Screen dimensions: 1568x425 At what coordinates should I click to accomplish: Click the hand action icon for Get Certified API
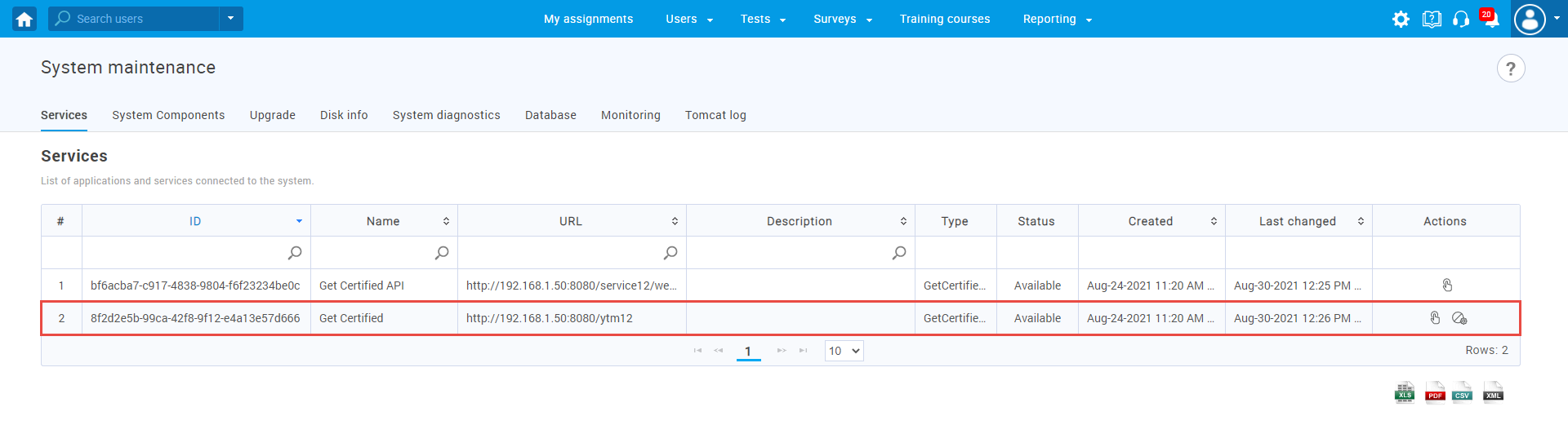pos(1447,285)
